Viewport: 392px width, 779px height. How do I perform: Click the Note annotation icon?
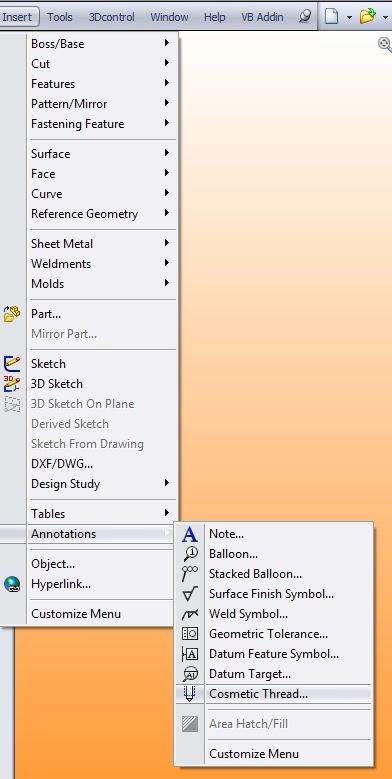pyautogui.click(x=190, y=535)
